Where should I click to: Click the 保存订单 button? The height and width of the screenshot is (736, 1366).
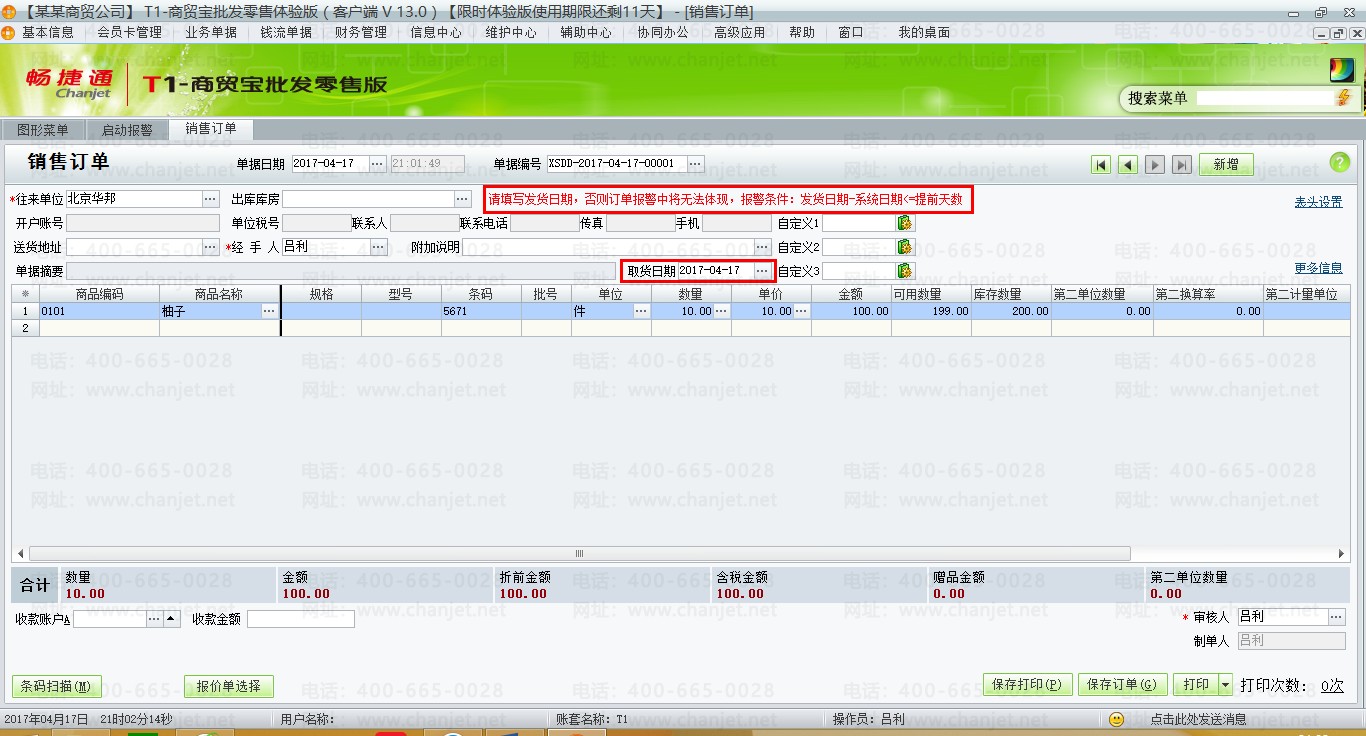(x=1120, y=685)
